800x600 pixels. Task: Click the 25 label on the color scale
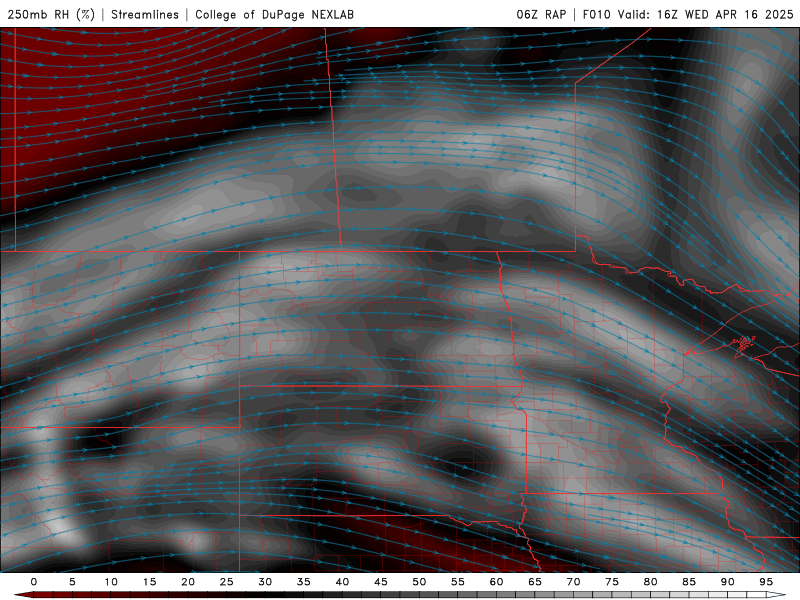coord(227,582)
